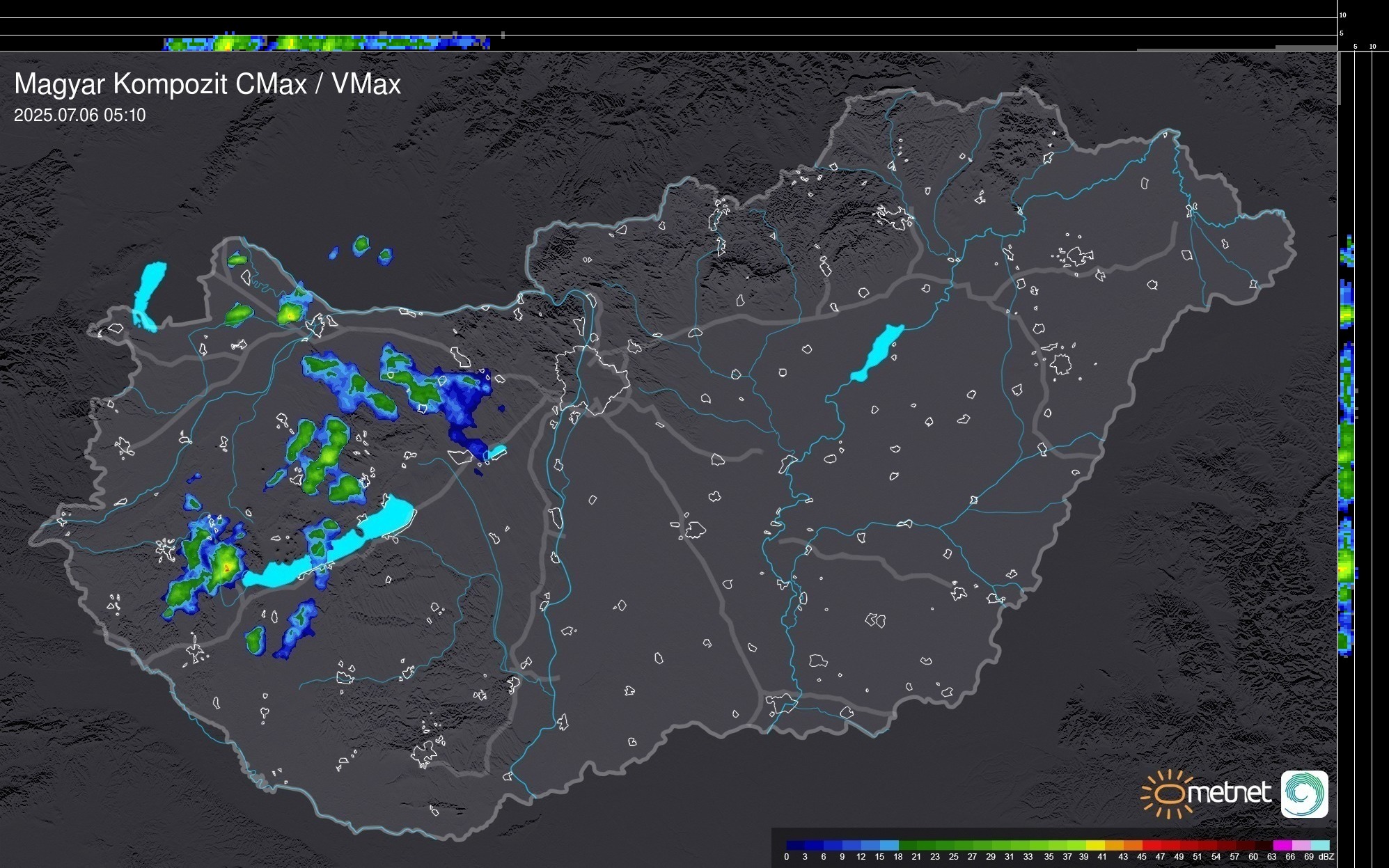Click the light cyan 69 dBZ swatch
The height and width of the screenshot is (868, 1389).
[1320, 845]
